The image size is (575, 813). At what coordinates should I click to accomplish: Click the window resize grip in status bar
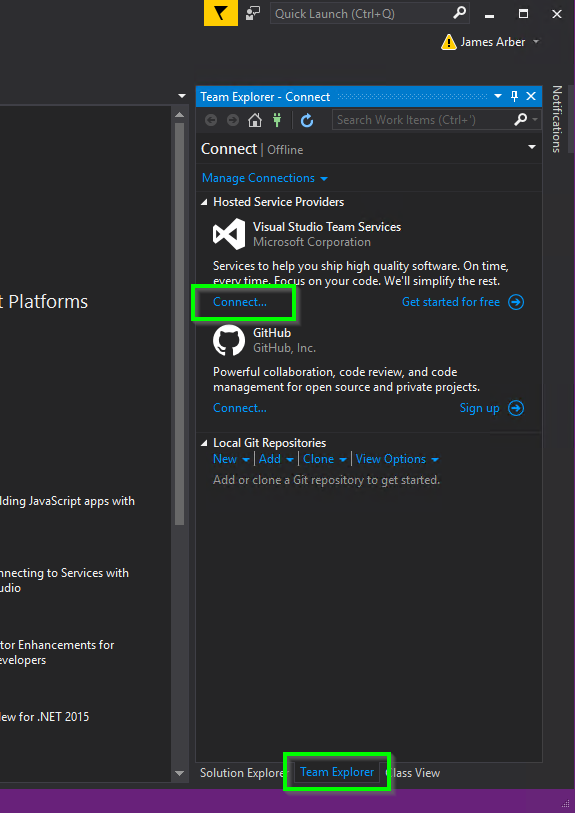tap(566, 804)
